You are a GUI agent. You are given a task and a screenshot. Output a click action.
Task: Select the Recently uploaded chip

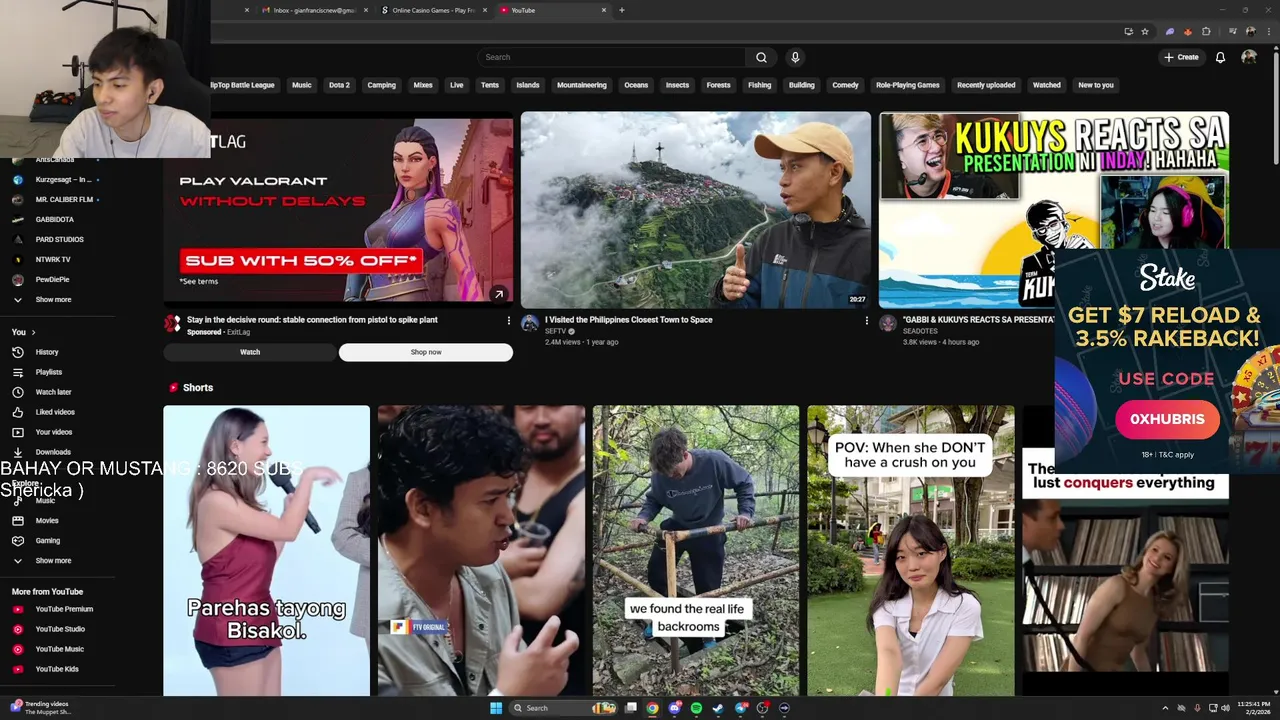986,85
